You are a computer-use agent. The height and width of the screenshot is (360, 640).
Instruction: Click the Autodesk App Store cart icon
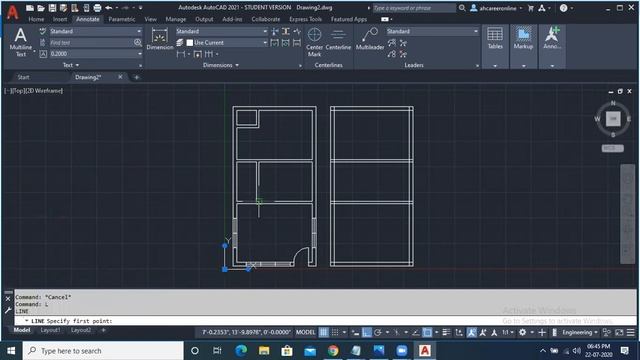click(x=531, y=8)
